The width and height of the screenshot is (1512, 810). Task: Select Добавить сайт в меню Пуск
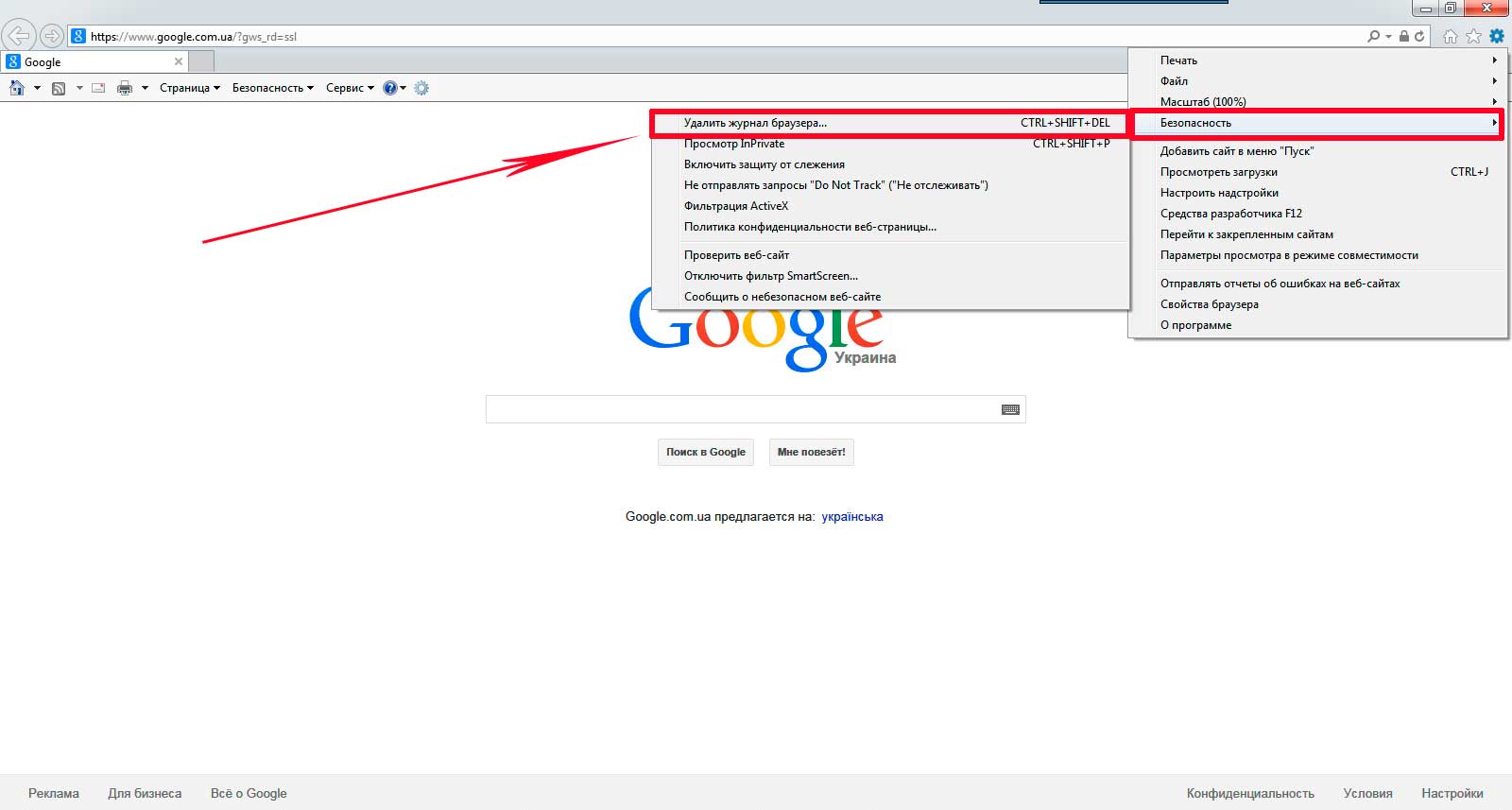1318,151
